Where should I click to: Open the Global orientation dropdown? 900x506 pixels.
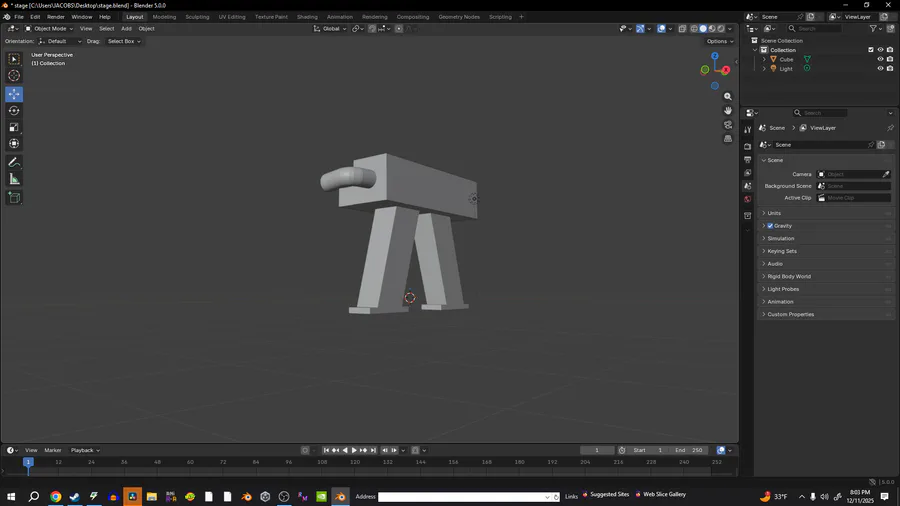(x=330, y=29)
